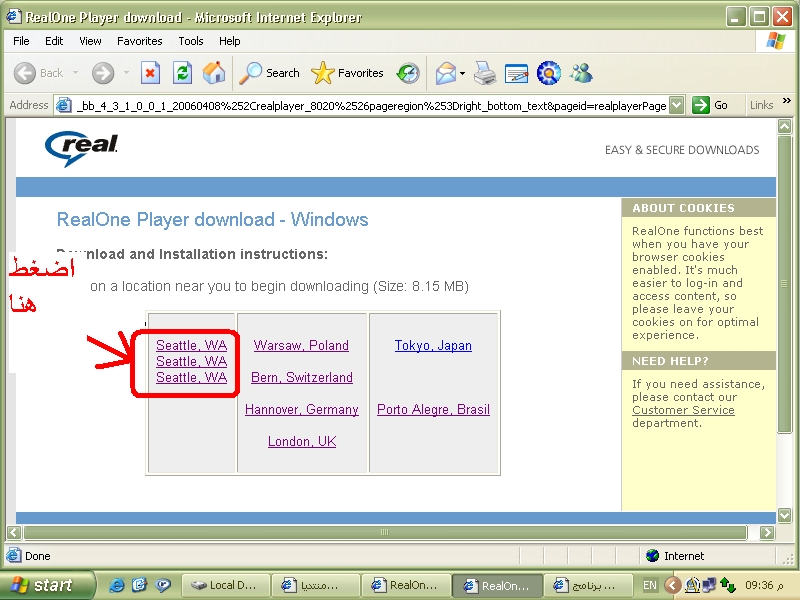Go to the Home page icon
Screen dimensions: 800x600
(x=214, y=73)
